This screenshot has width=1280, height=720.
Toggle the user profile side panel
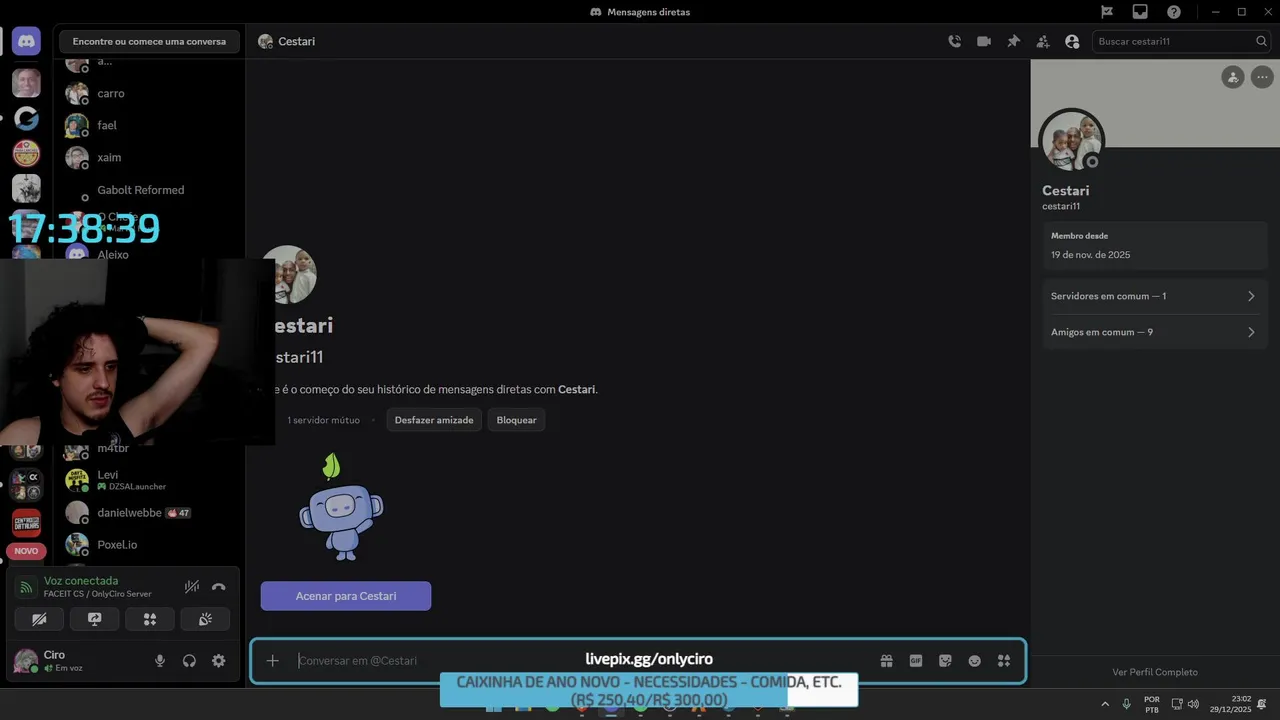click(1072, 41)
